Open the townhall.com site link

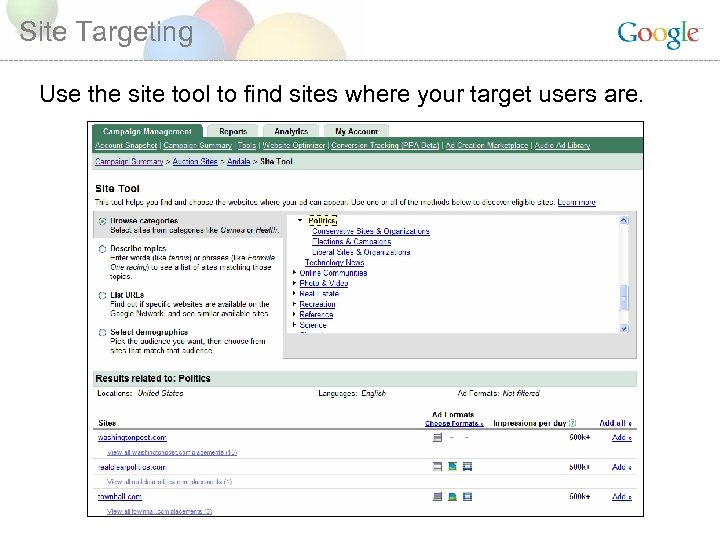(120, 496)
